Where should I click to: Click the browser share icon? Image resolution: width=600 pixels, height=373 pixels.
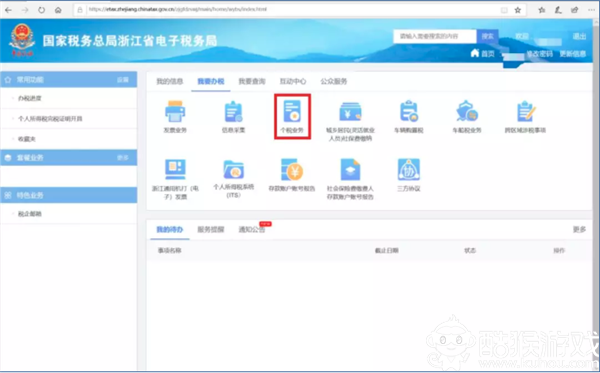pos(574,10)
